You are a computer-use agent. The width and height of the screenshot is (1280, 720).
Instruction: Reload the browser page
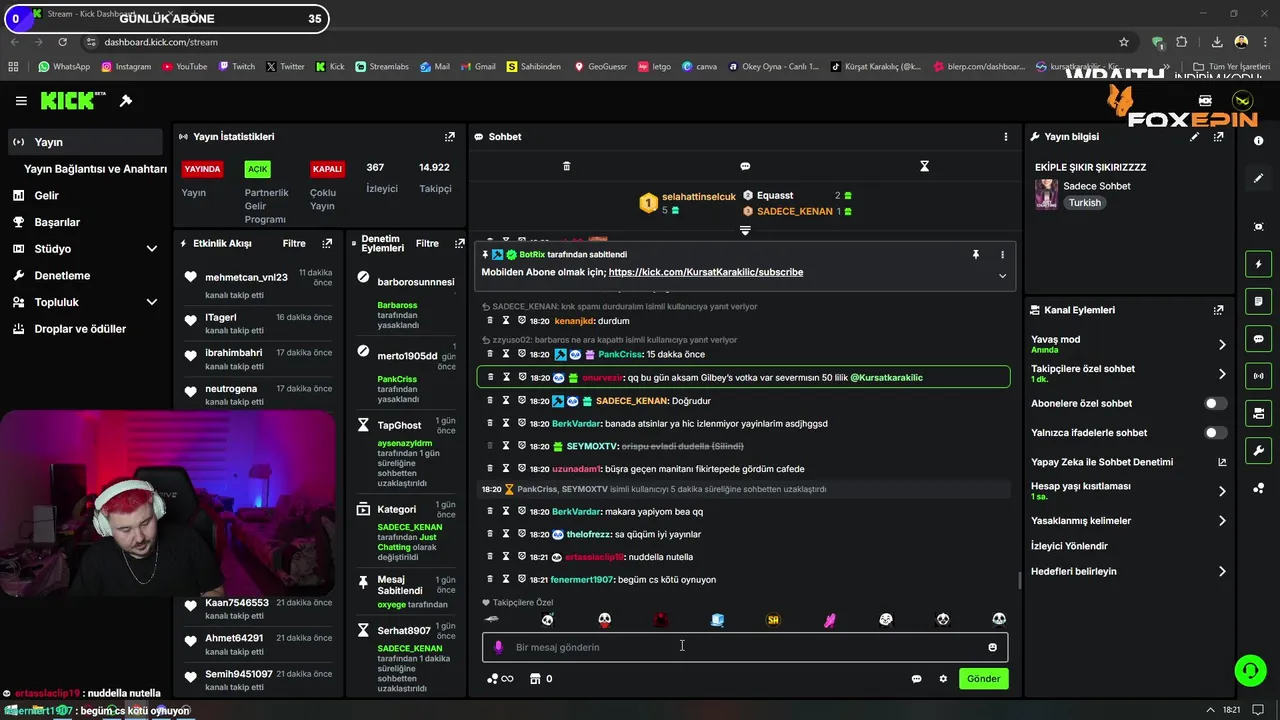[63, 42]
